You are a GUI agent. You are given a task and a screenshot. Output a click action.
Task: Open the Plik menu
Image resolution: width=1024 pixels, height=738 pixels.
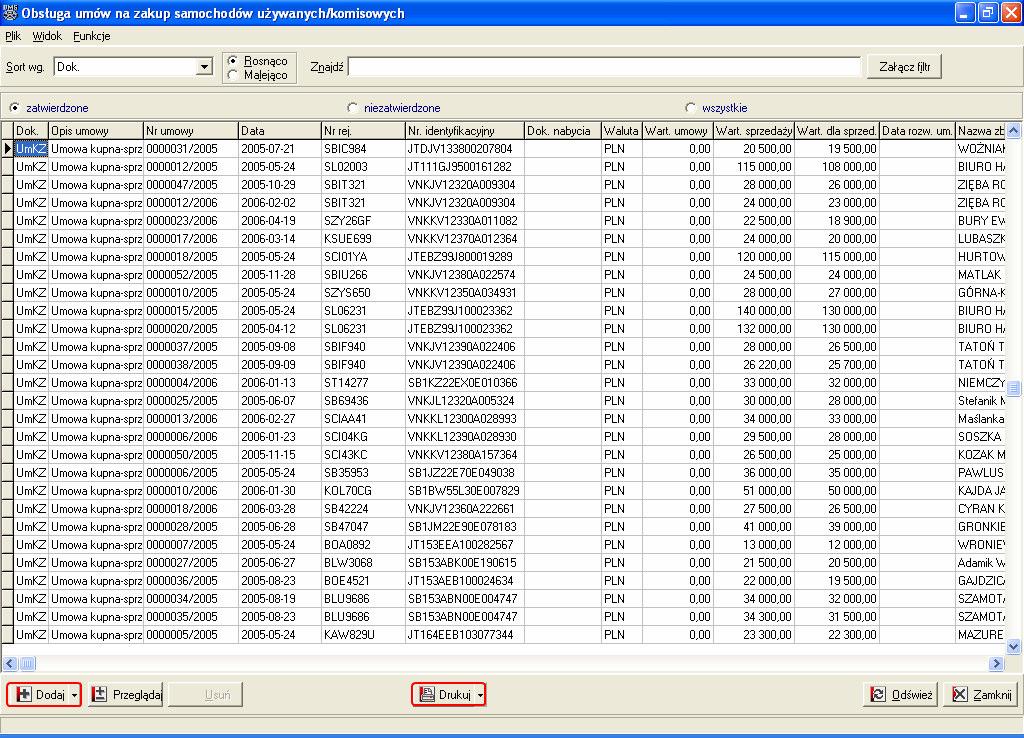click(13, 36)
